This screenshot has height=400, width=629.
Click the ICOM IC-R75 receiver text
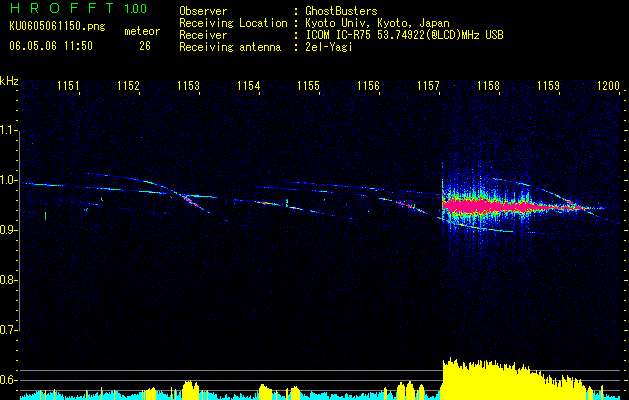tap(404, 35)
